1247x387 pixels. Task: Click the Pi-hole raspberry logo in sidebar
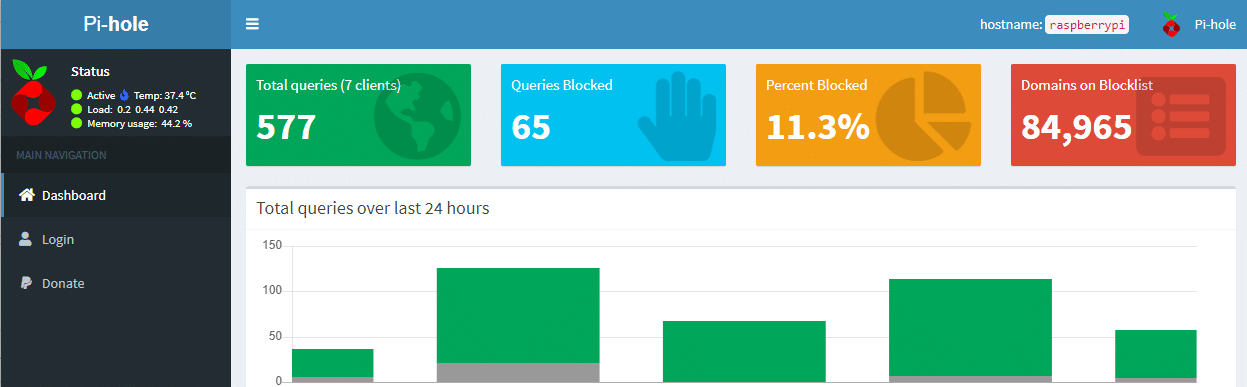click(33, 92)
